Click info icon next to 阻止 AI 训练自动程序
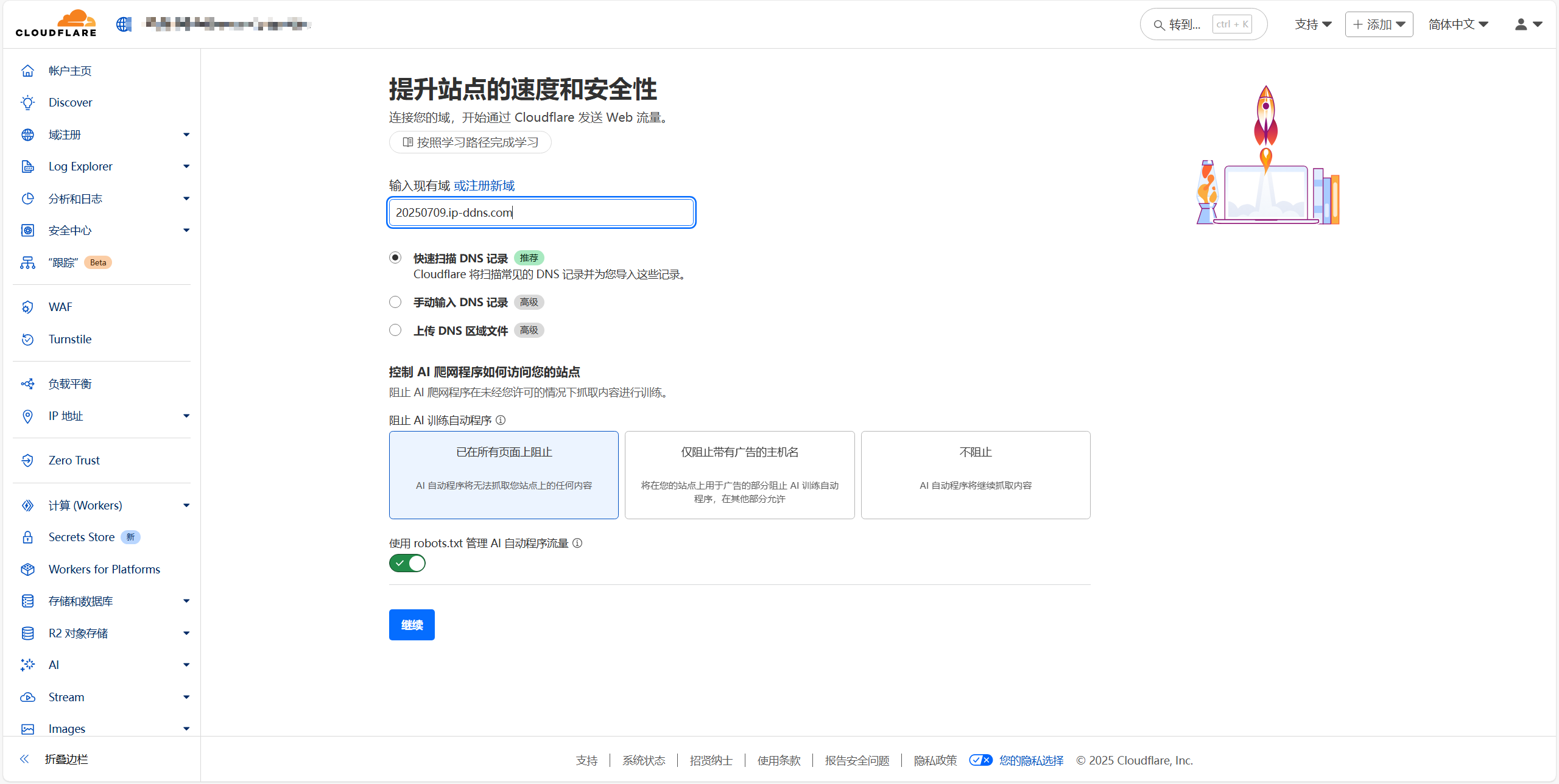This screenshot has height=784, width=1559. [x=501, y=420]
